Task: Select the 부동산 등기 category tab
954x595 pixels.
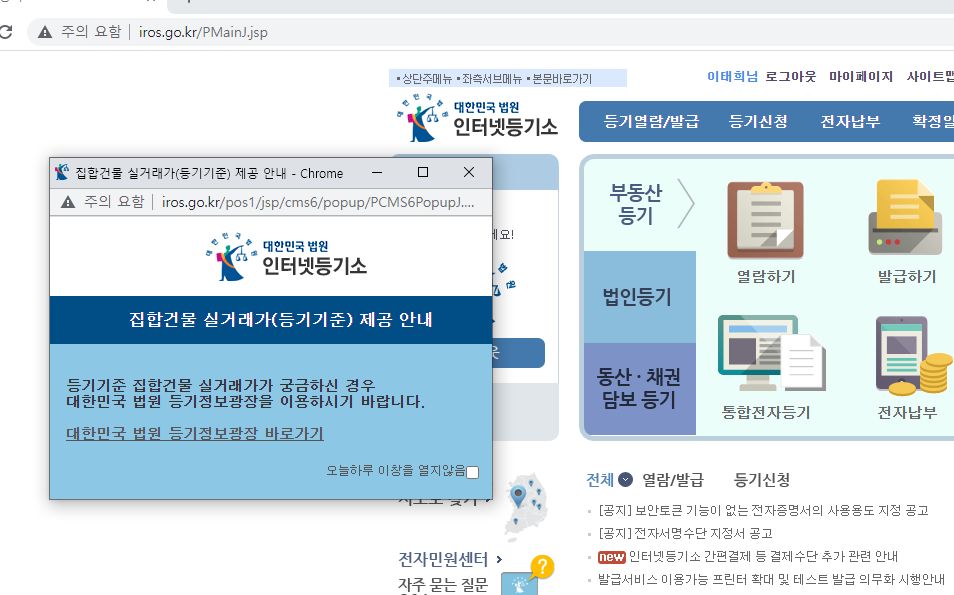Action: pyautogui.click(x=636, y=204)
